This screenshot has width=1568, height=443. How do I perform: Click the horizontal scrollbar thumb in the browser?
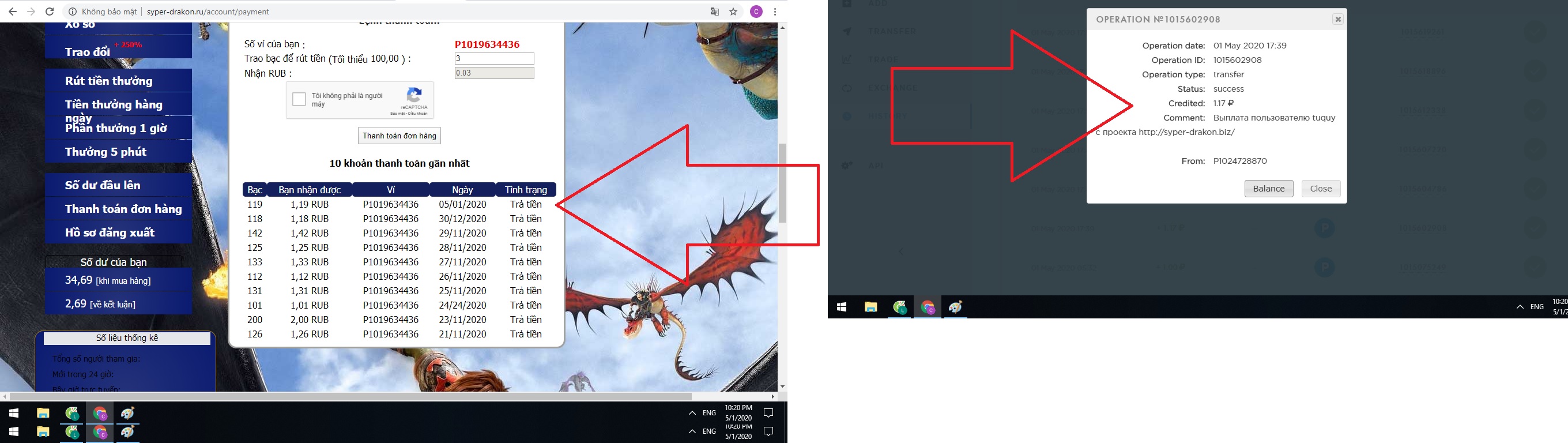(350, 396)
